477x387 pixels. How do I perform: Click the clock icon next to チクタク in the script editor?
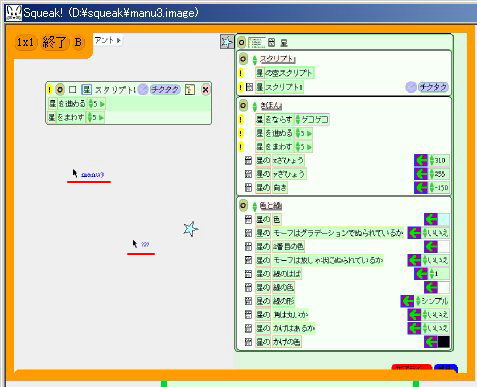(143, 89)
